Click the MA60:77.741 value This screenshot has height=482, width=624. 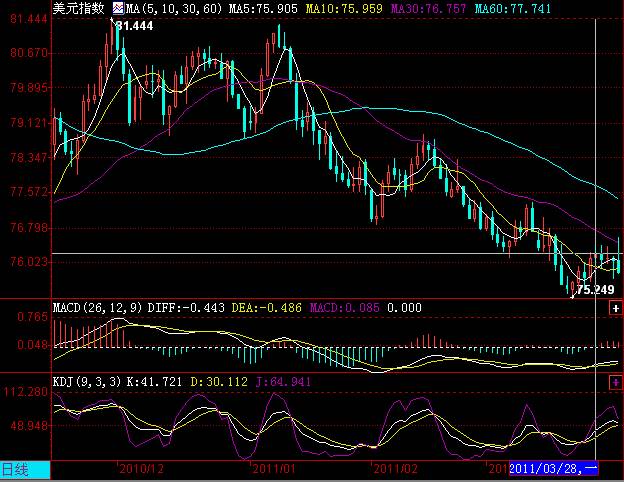click(x=513, y=8)
